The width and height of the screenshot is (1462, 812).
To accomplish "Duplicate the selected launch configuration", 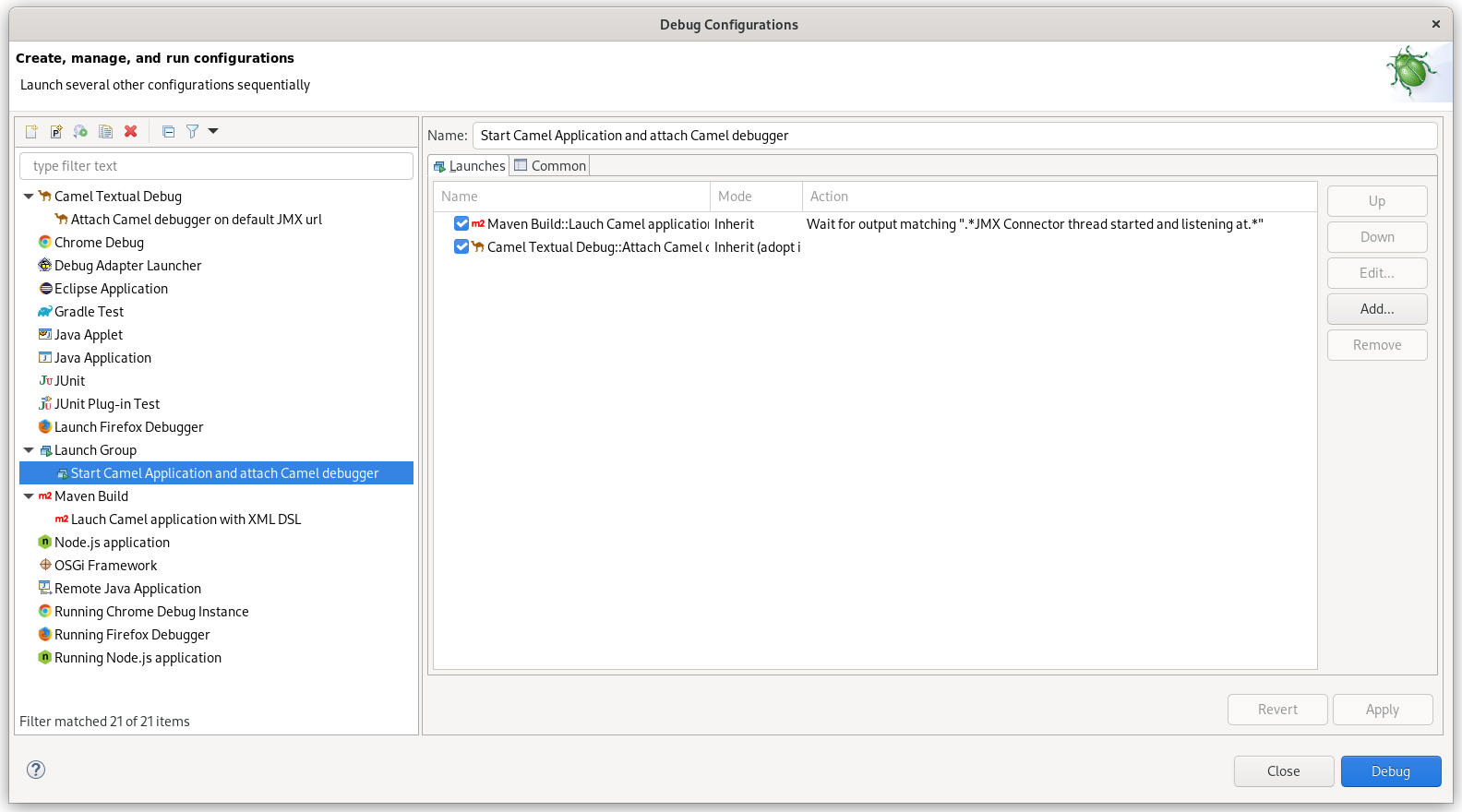I will pyautogui.click(x=106, y=132).
